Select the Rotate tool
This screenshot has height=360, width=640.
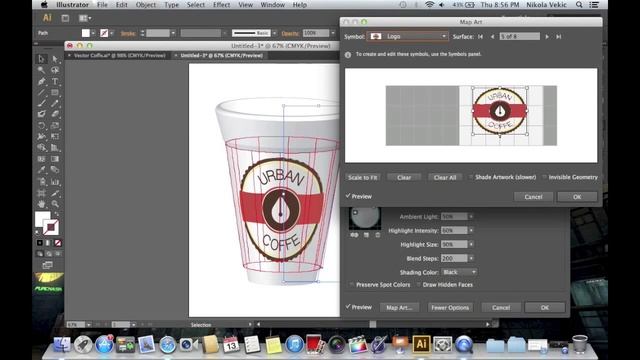point(41,126)
